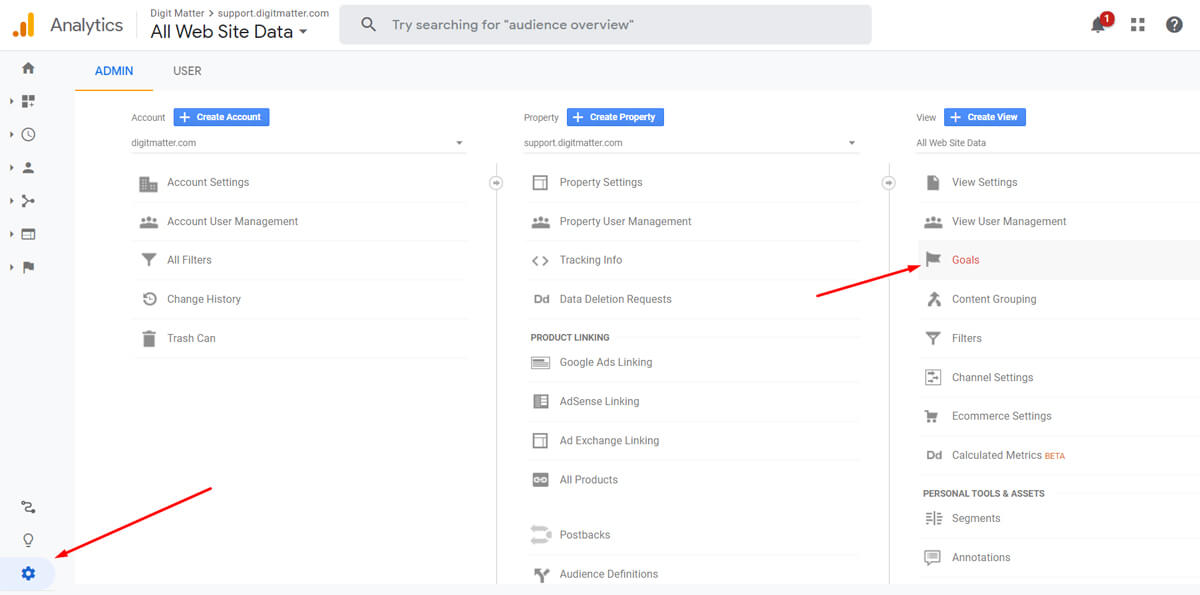Click the Account Settings building icon
This screenshot has width=1200, height=595.
(x=149, y=183)
